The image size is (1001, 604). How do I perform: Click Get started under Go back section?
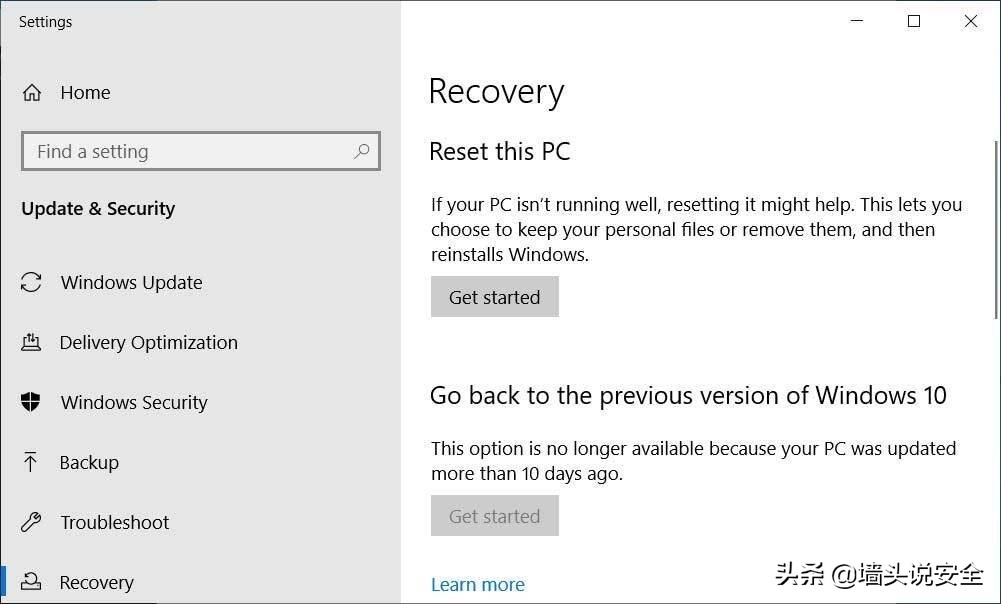[494, 516]
